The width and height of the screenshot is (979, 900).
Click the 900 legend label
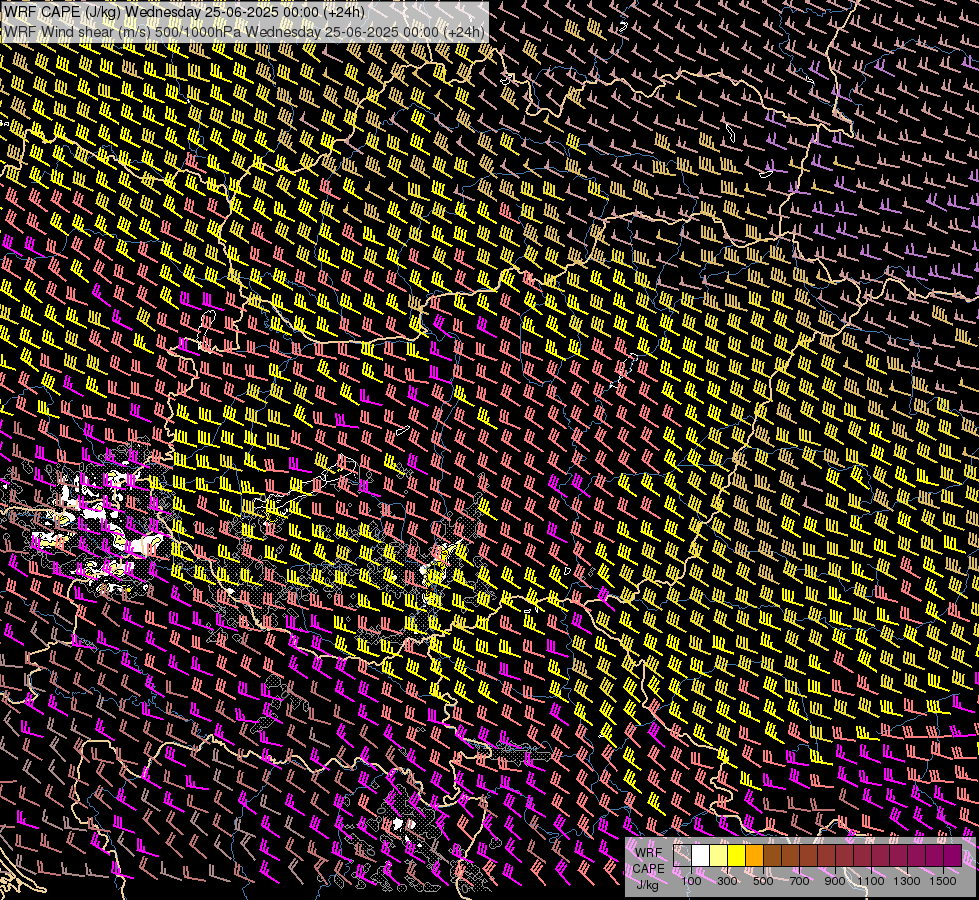coord(835,881)
